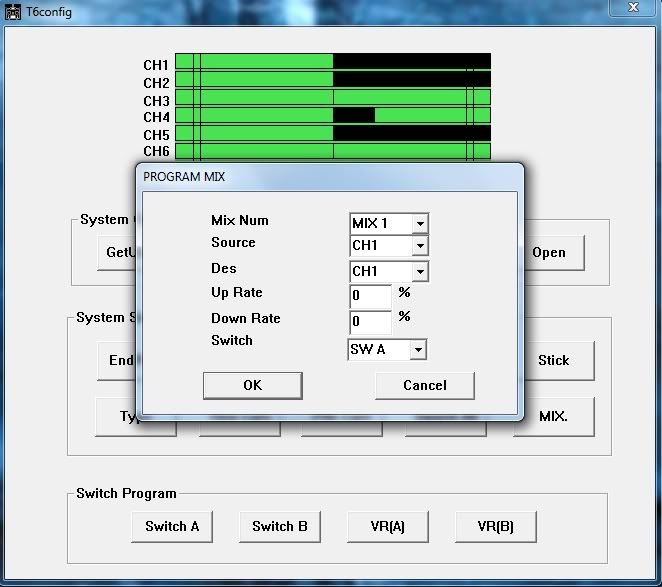The height and width of the screenshot is (587, 662).
Task: Open Switch A program settings
Action: click(x=171, y=526)
